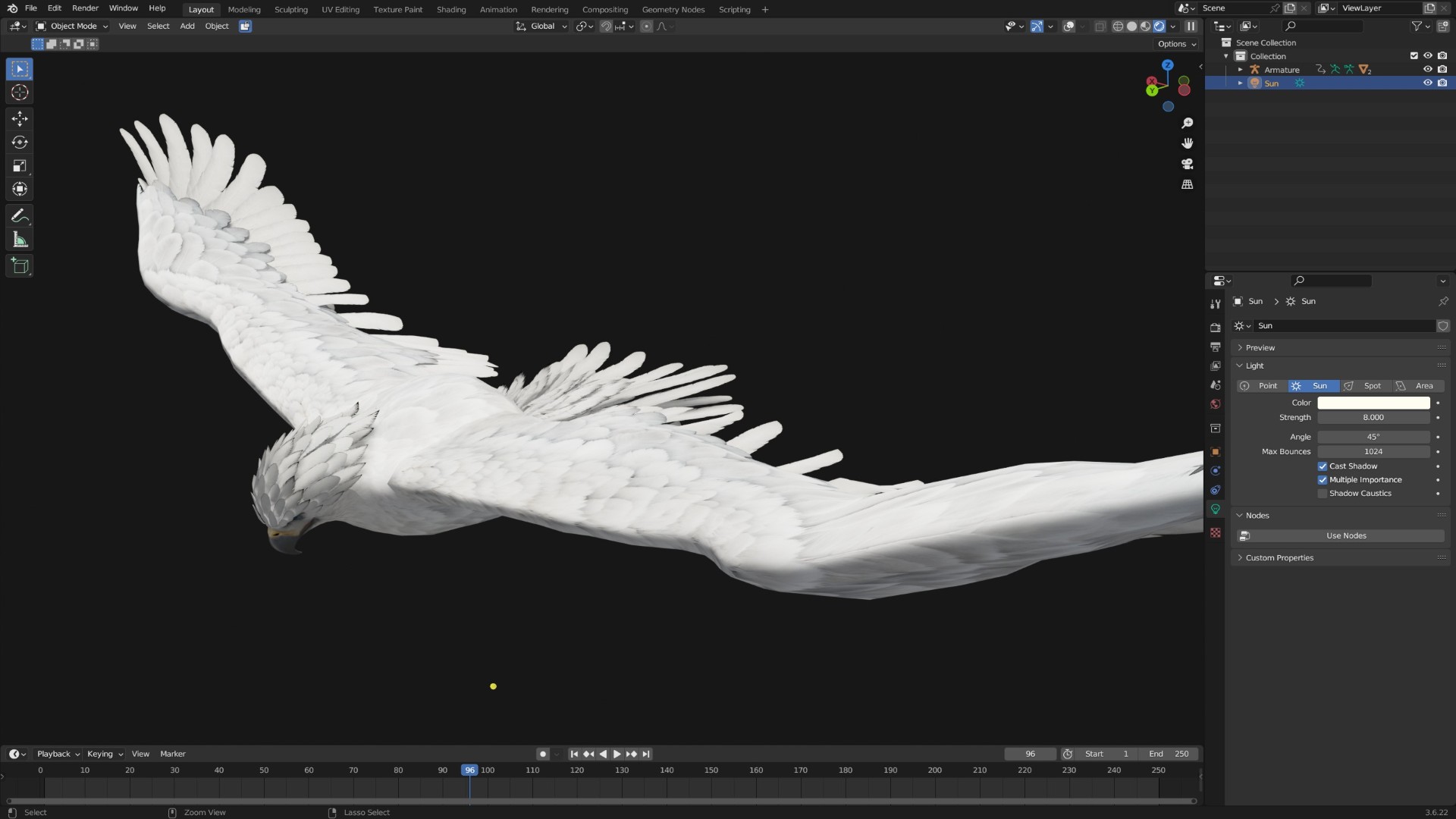Select the Move tool in toolbar
The image size is (1456, 819).
coord(20,118)
